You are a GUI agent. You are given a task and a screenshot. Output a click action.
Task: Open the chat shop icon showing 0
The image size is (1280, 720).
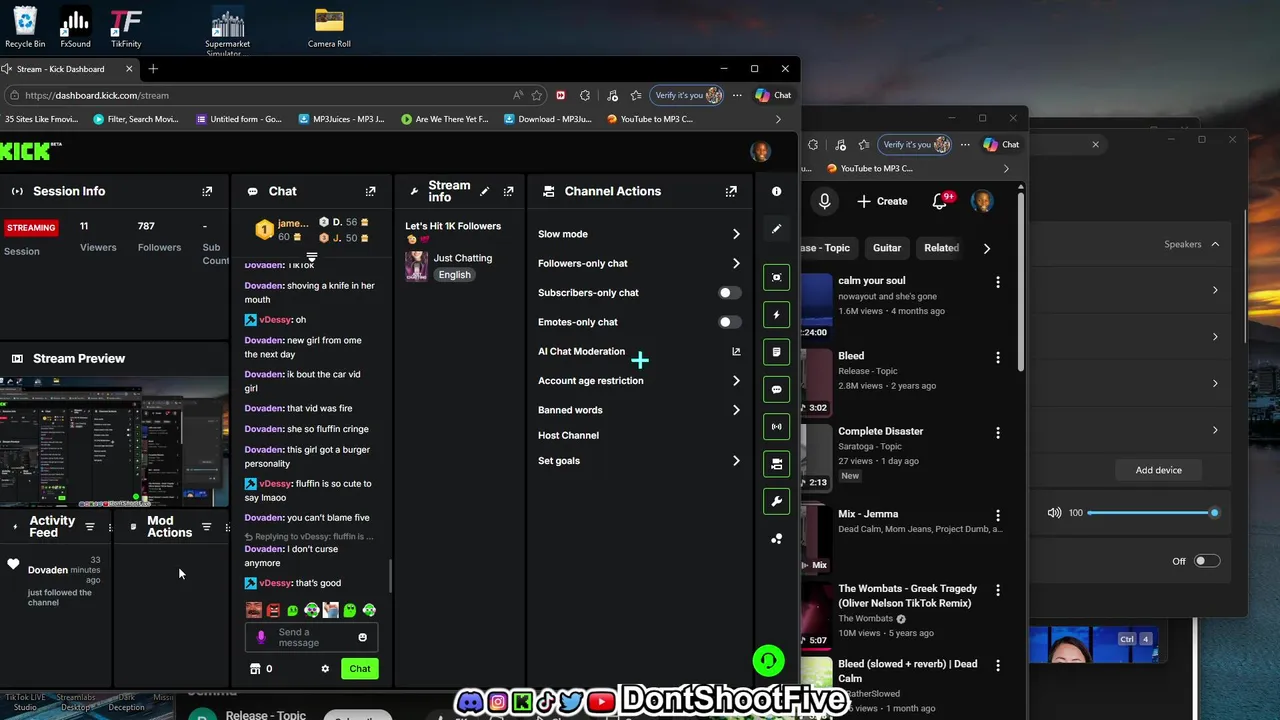tap(260, 669)
